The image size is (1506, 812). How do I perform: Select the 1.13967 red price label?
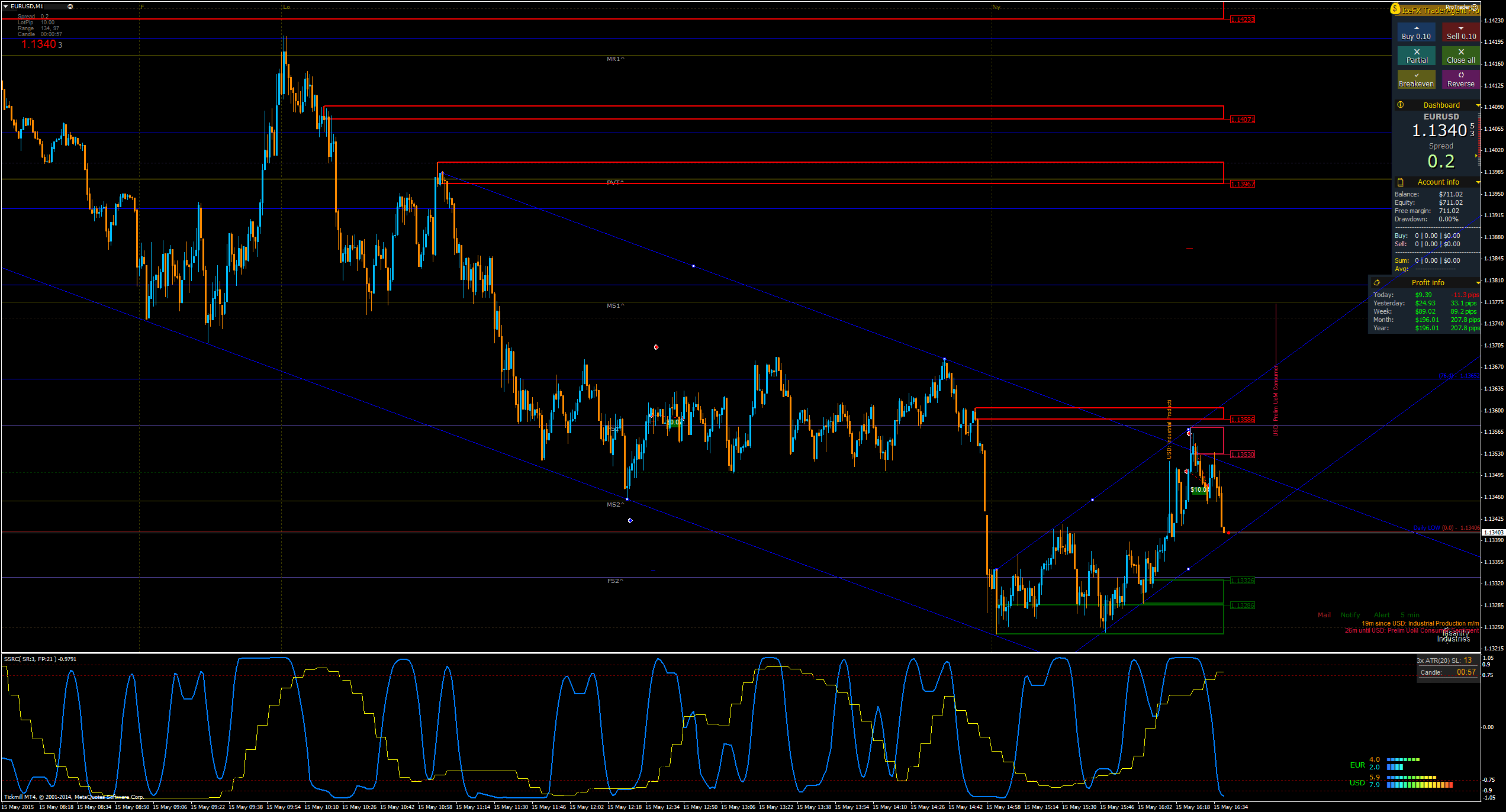1242,184
